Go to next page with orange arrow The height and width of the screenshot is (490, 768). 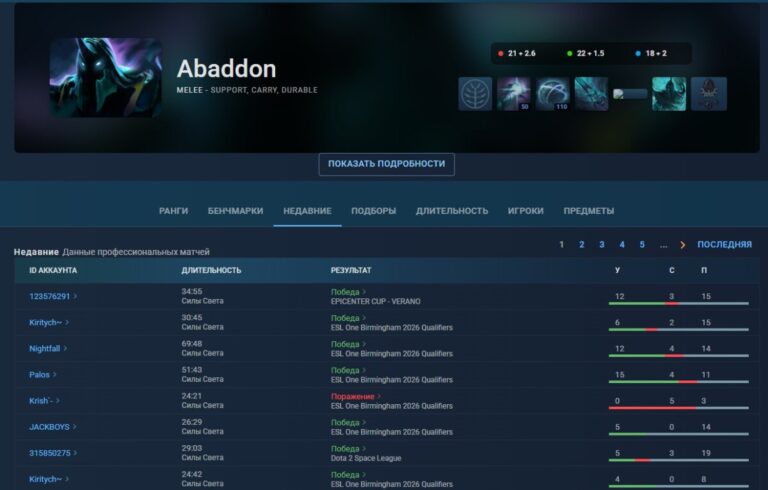coord(683,245)
